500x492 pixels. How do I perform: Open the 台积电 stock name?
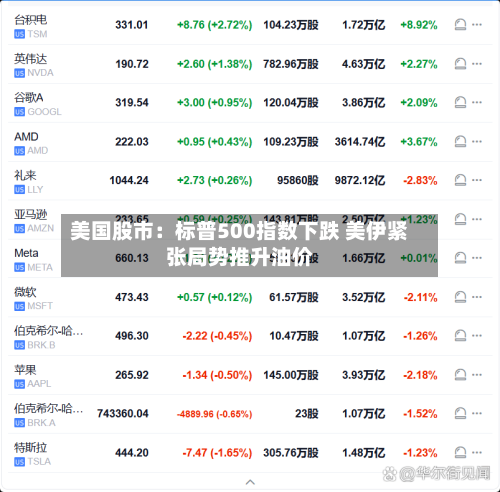click(x=30, y=20)
